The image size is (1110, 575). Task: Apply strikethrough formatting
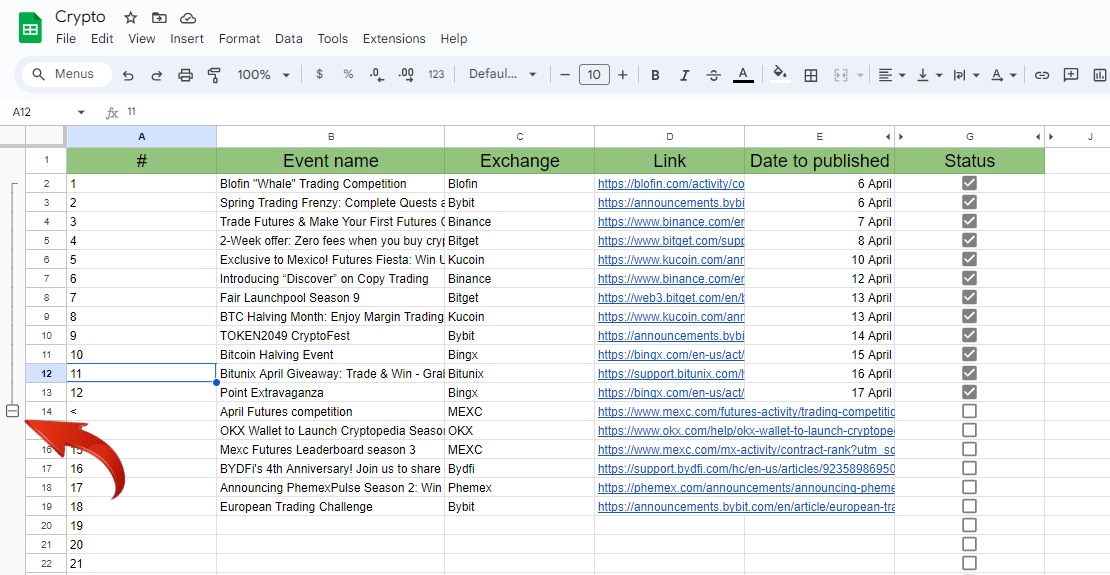pos(714,75)
